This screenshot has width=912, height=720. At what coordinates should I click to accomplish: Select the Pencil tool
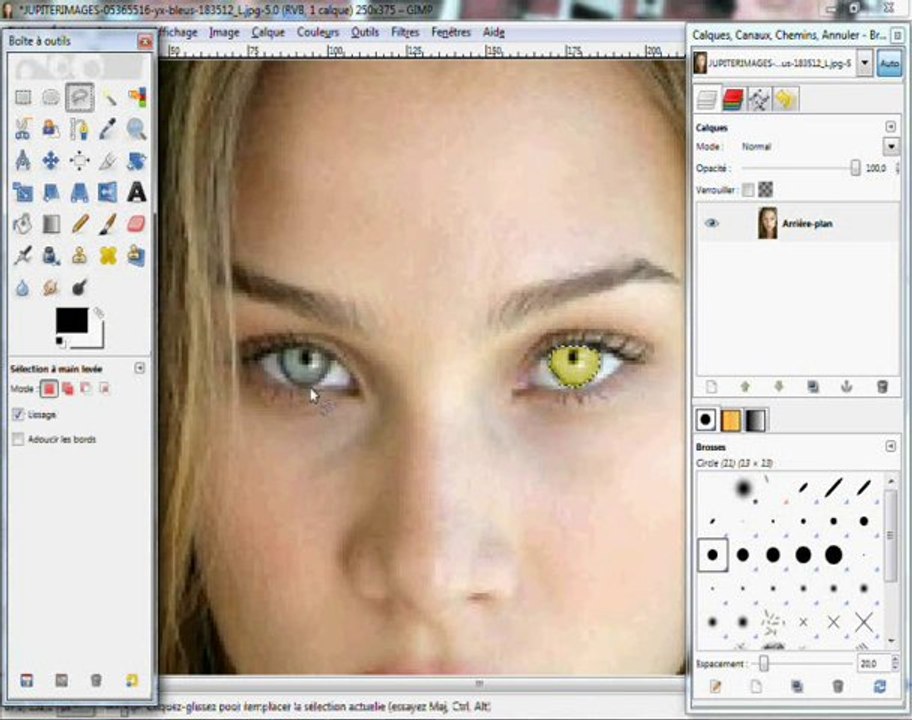[x=80, y=224]
